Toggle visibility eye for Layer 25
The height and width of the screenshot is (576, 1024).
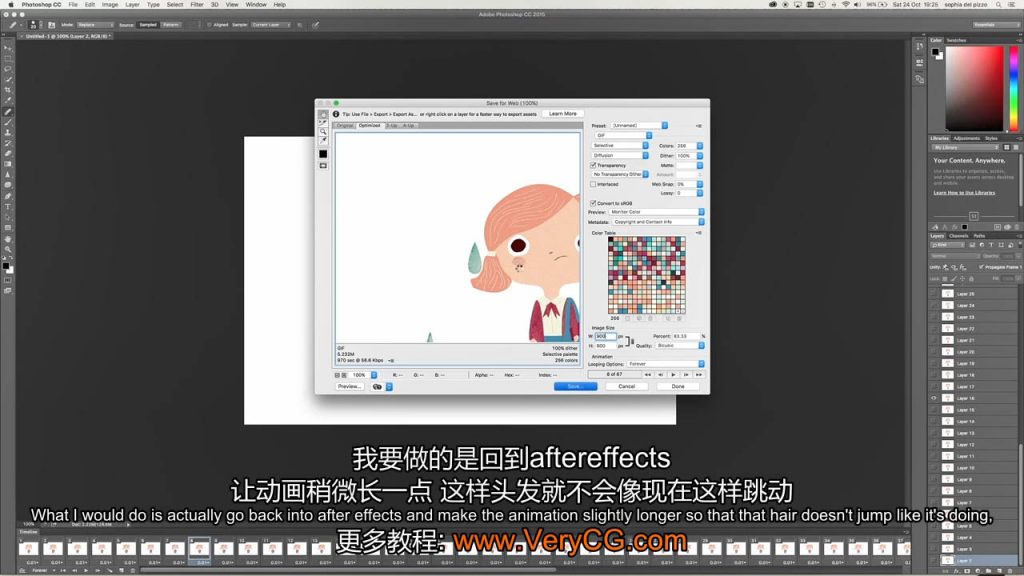(934, 294)
